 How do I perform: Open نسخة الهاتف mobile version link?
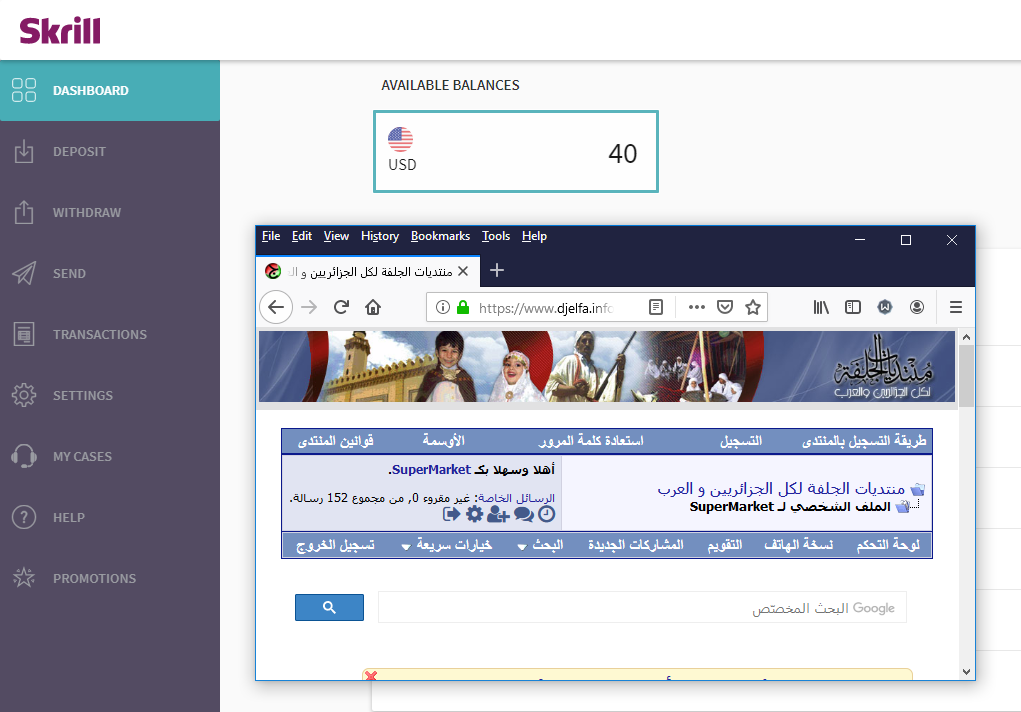pyautogui.click(x=798, y=545)
